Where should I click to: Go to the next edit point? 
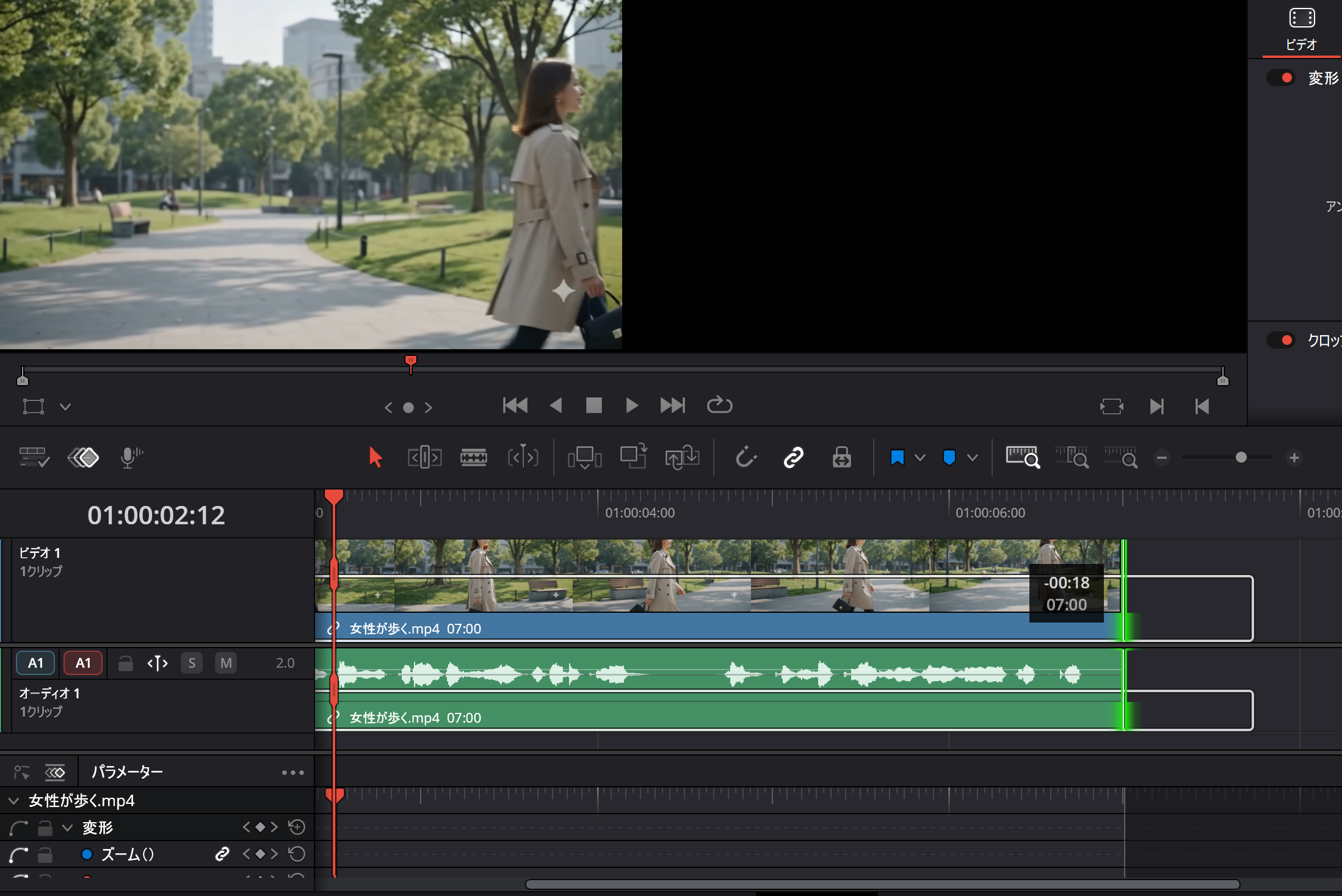coord(1157,406)
